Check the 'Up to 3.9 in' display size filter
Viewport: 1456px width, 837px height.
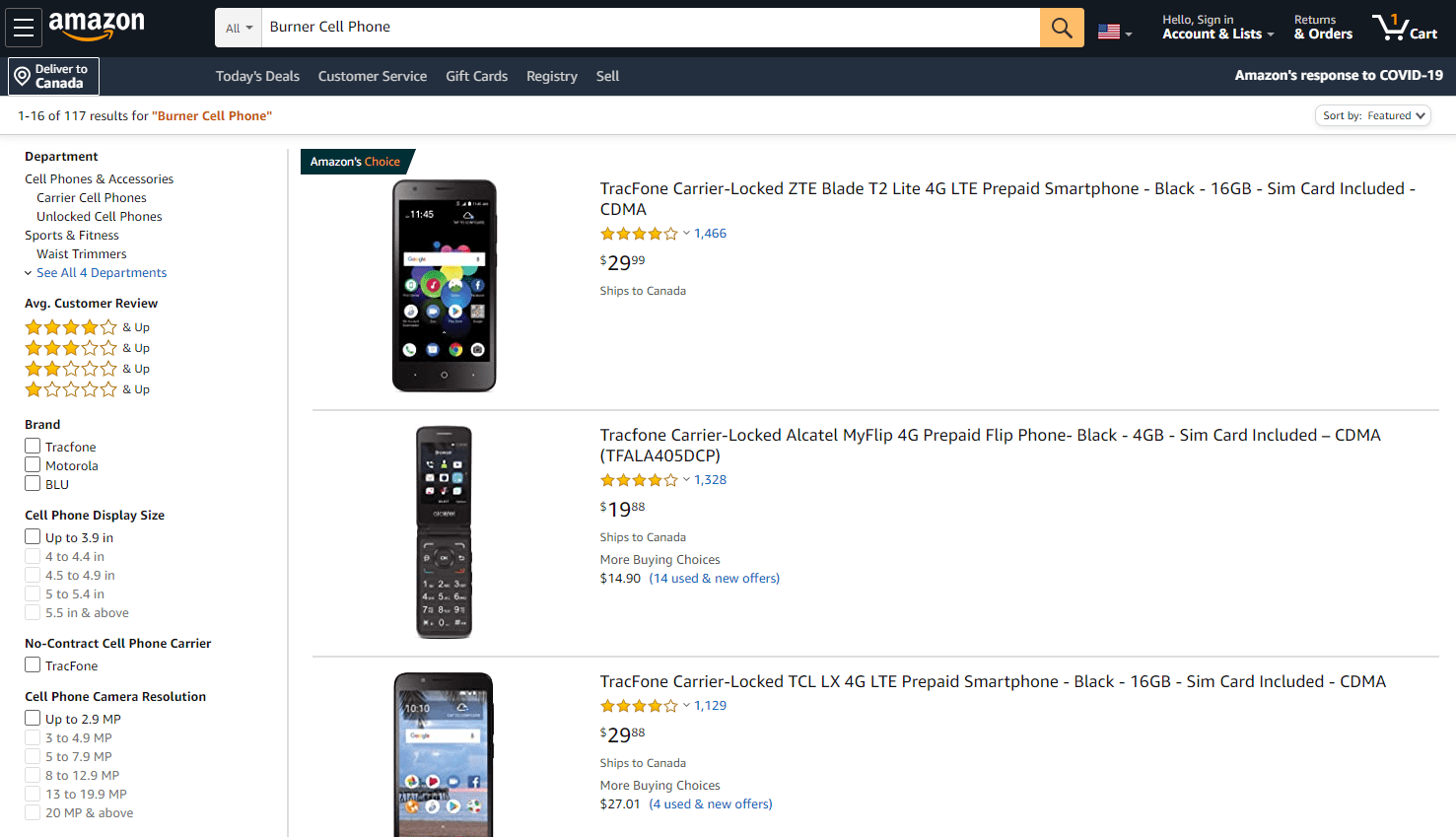32,535
